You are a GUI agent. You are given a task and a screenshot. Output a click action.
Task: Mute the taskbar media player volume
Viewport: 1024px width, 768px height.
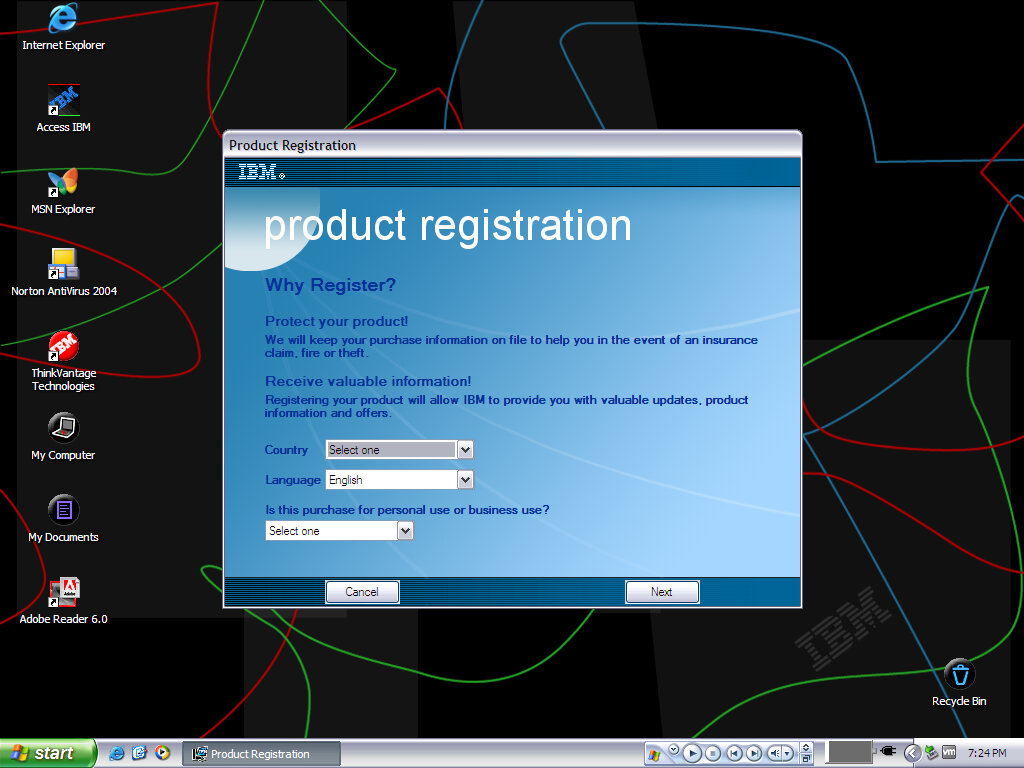(775, 753)
